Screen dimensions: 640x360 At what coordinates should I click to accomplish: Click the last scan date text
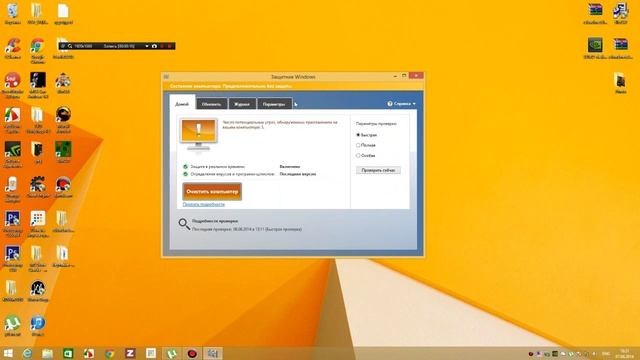click(247, 229)
